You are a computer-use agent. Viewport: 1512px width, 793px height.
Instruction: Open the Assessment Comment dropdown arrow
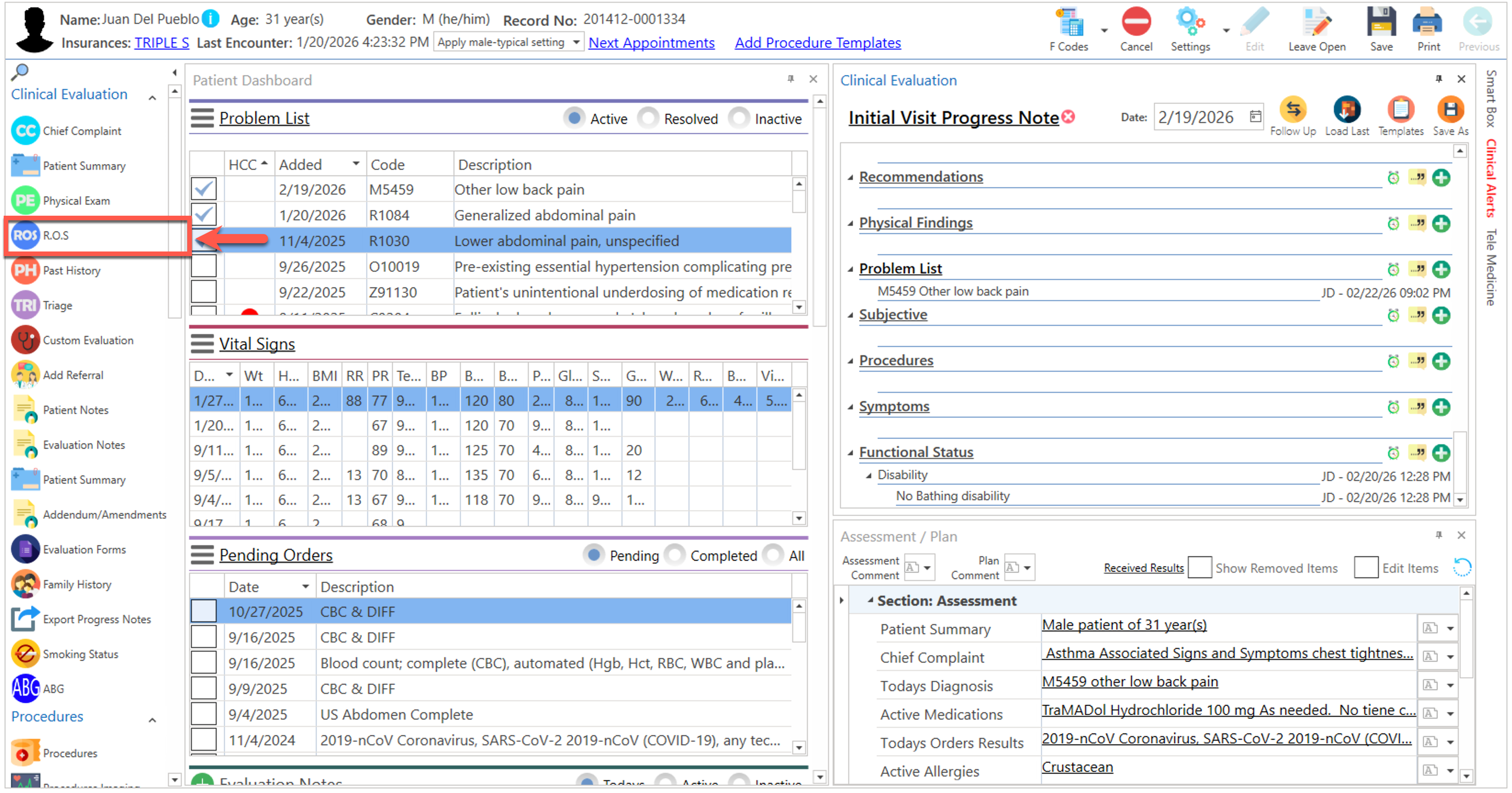coord(927,568)
